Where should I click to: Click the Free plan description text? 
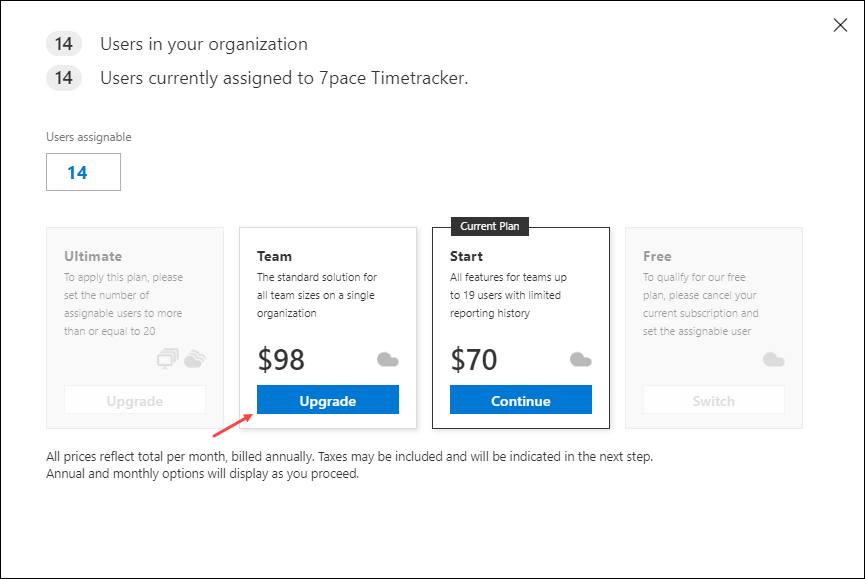tap(701, 304)
